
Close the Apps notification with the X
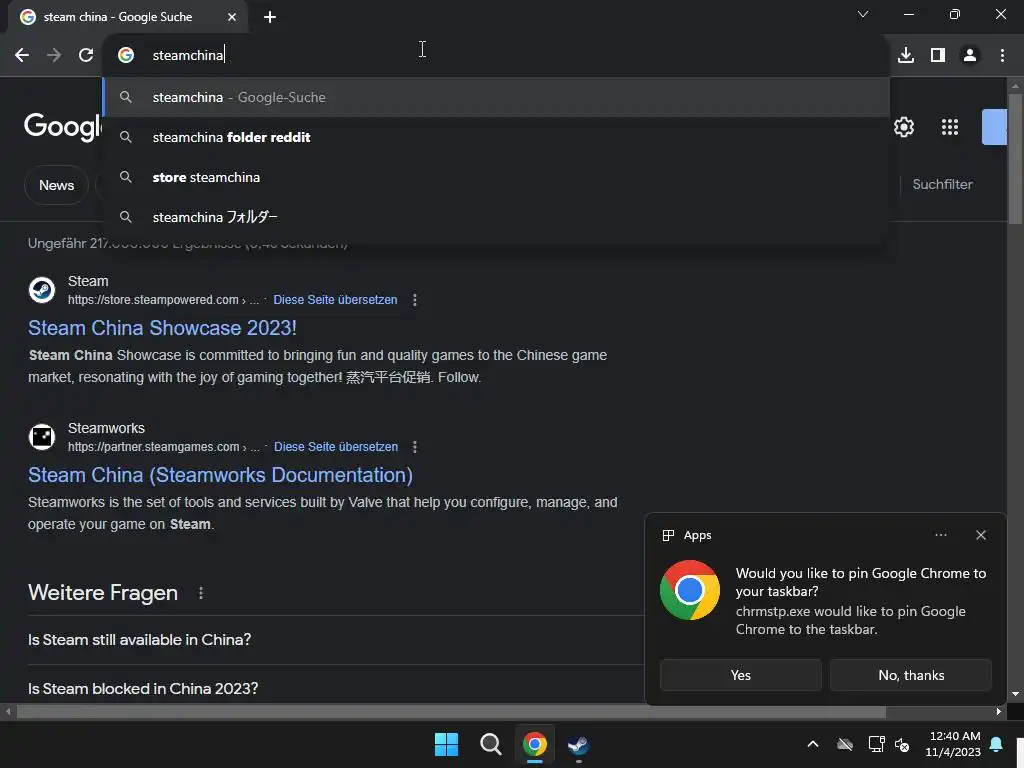pyautogui.click(x=981, y=535)
